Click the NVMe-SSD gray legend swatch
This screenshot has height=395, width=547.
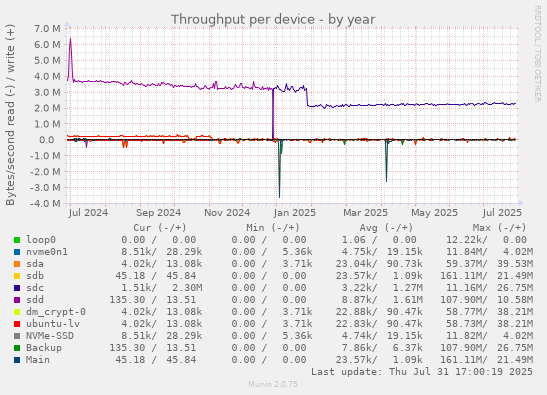click(x=17, y=336)
